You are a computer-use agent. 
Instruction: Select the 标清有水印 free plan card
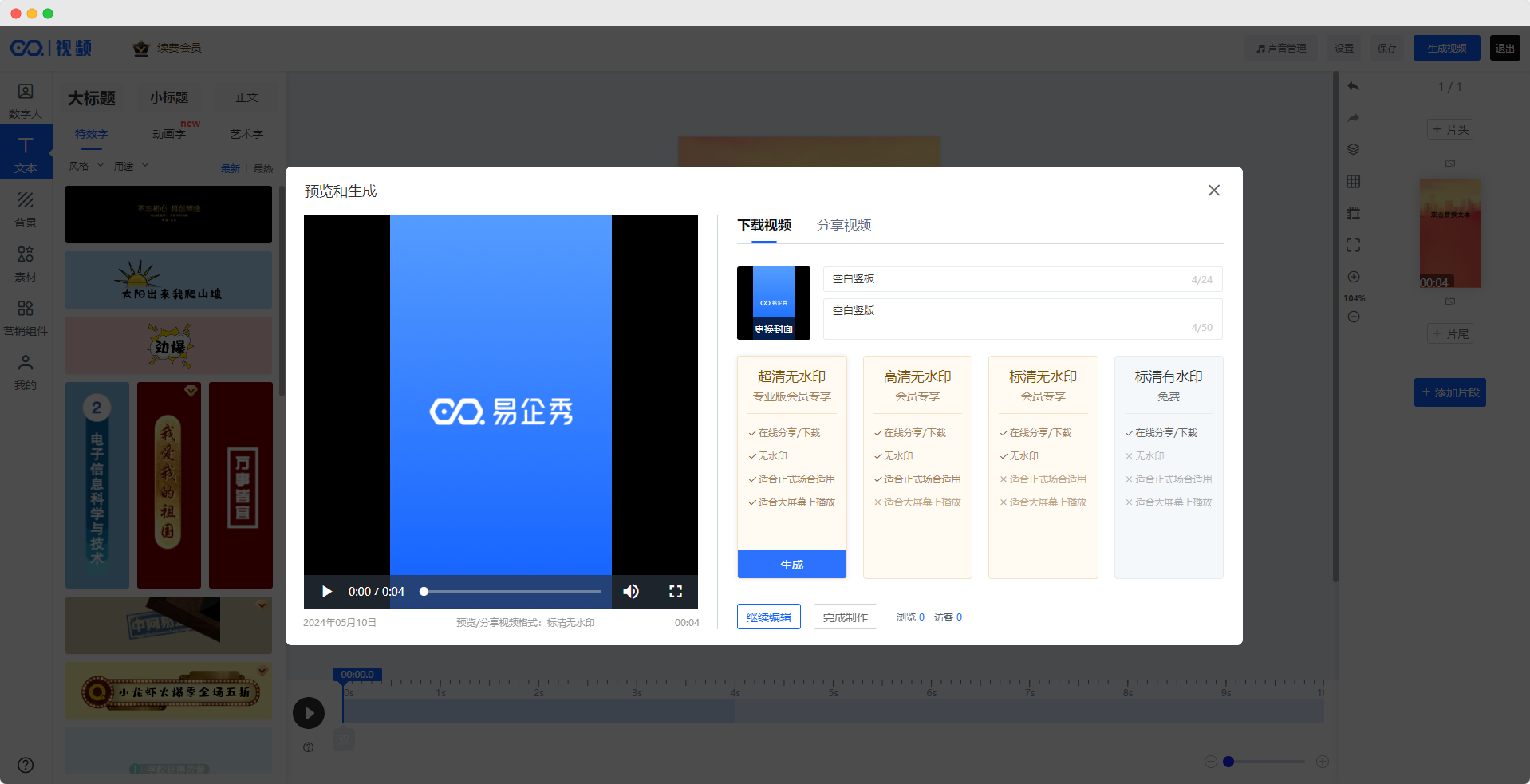(1169, 467)
